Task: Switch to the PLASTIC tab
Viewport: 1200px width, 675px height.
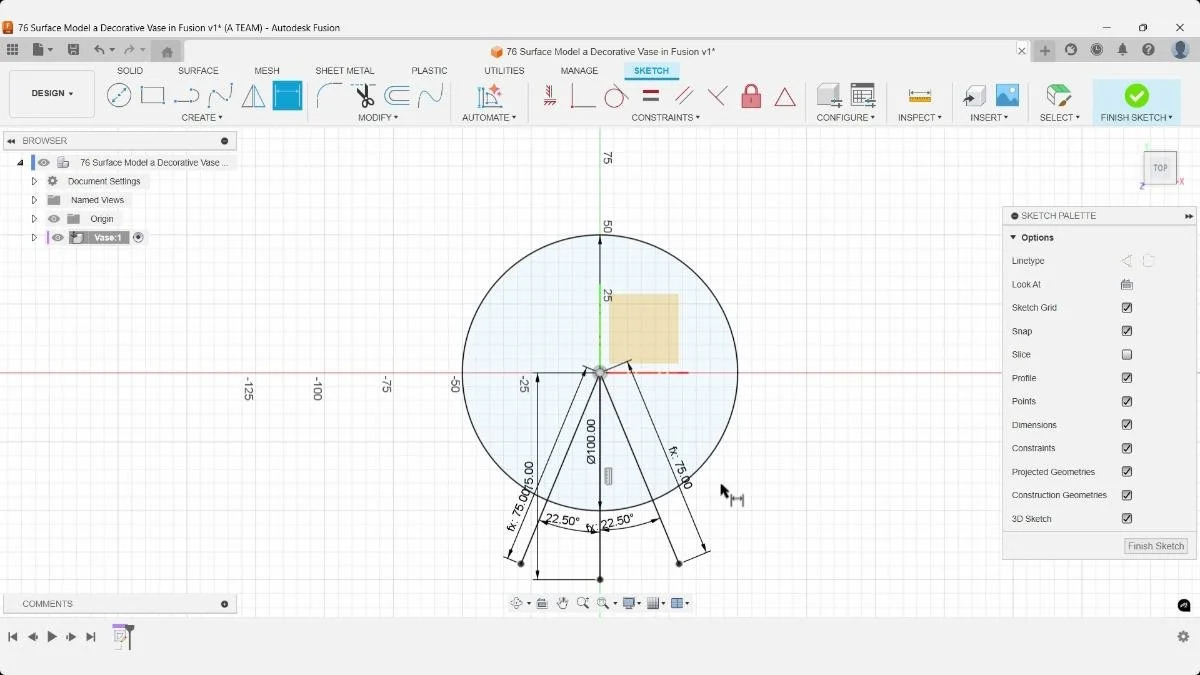Action: (x=429, y=71)
